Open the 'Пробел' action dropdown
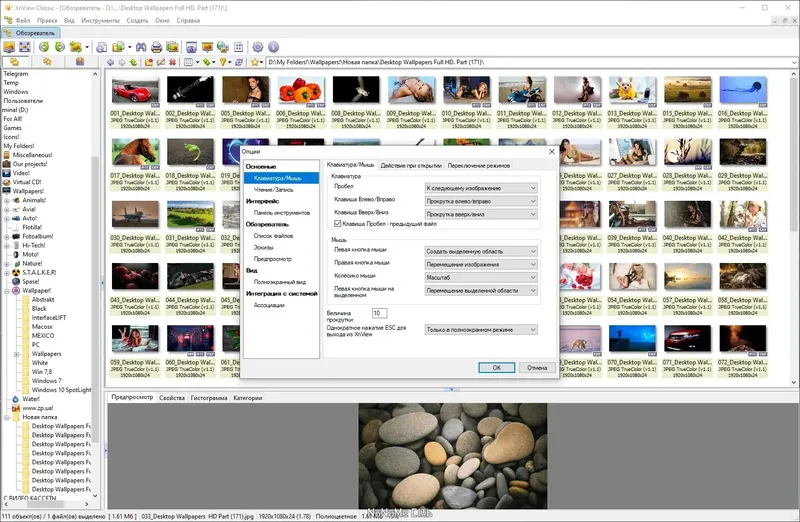800x522 pixels. 481,188
